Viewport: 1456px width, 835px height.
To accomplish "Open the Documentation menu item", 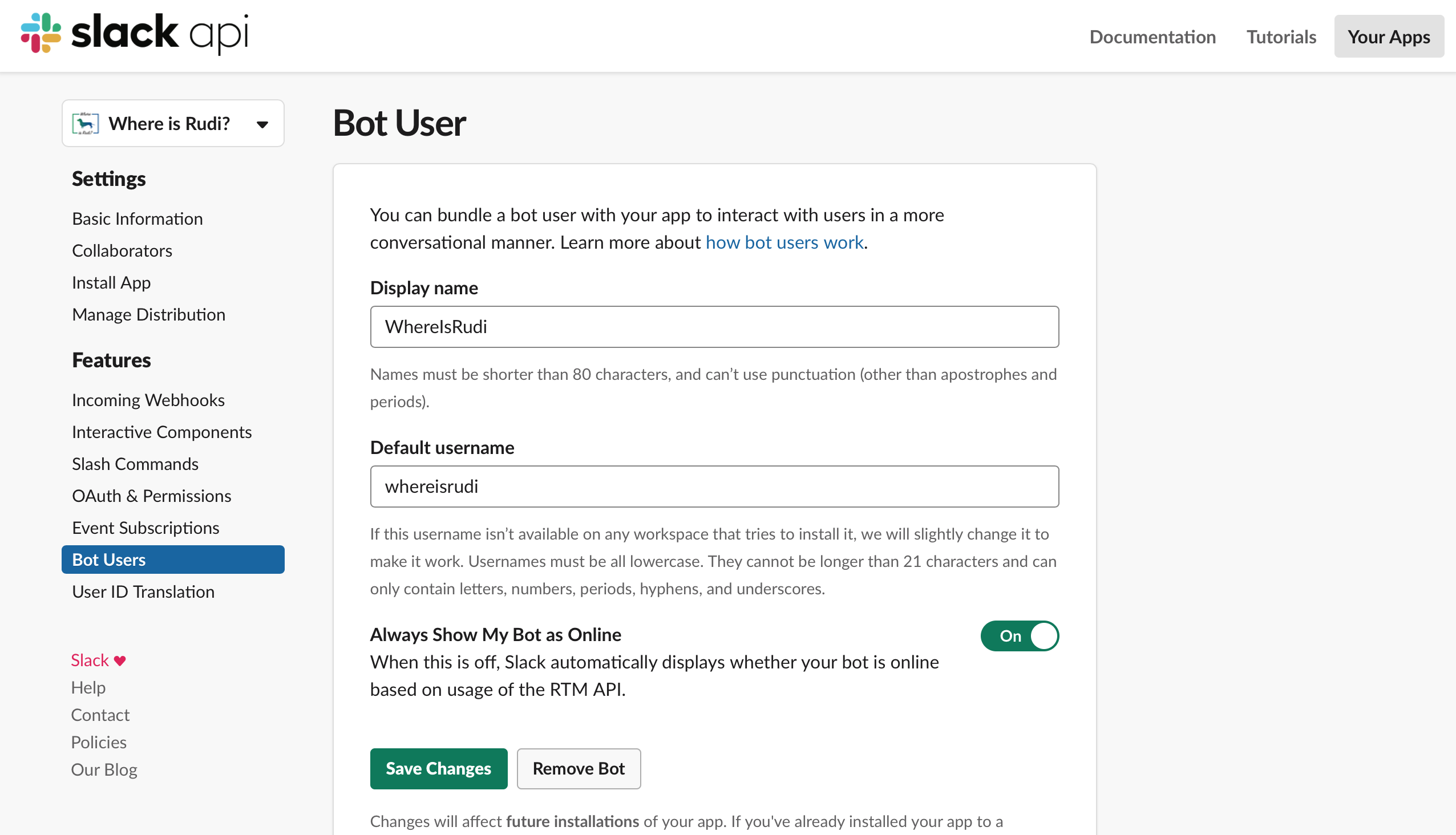I will [1152, 37].
